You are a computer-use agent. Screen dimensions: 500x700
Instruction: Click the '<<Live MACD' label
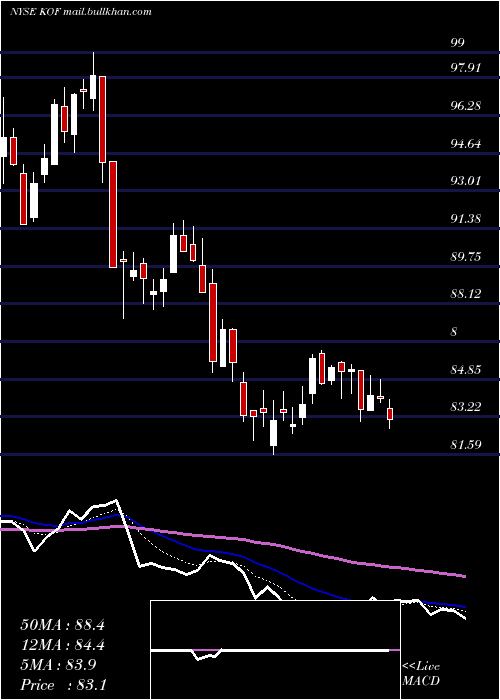coord(421,673)
